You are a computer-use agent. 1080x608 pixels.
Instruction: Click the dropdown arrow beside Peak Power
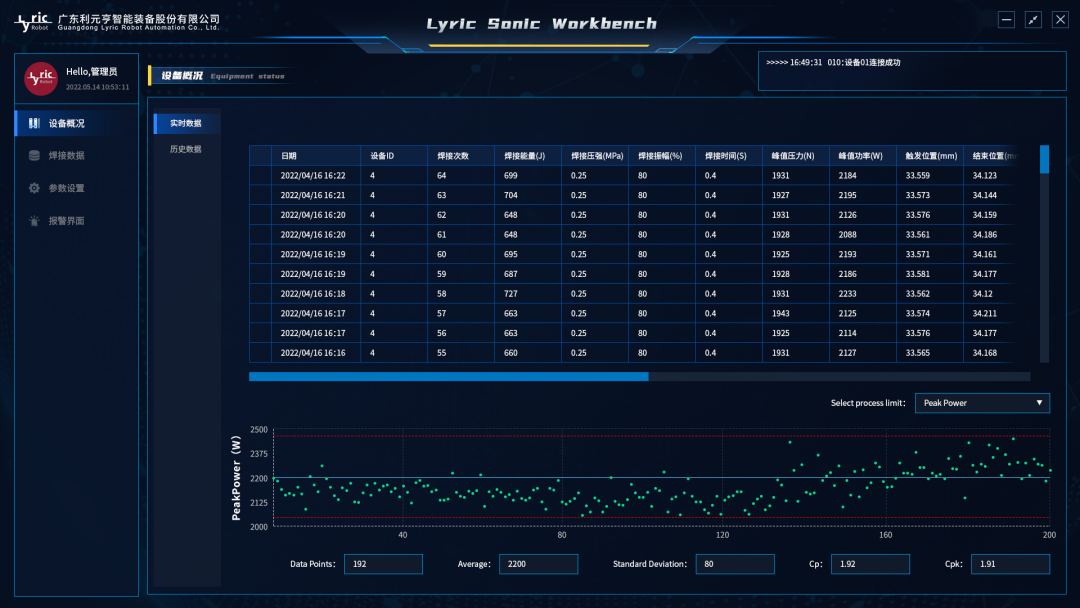click(x=1039, y=403)
